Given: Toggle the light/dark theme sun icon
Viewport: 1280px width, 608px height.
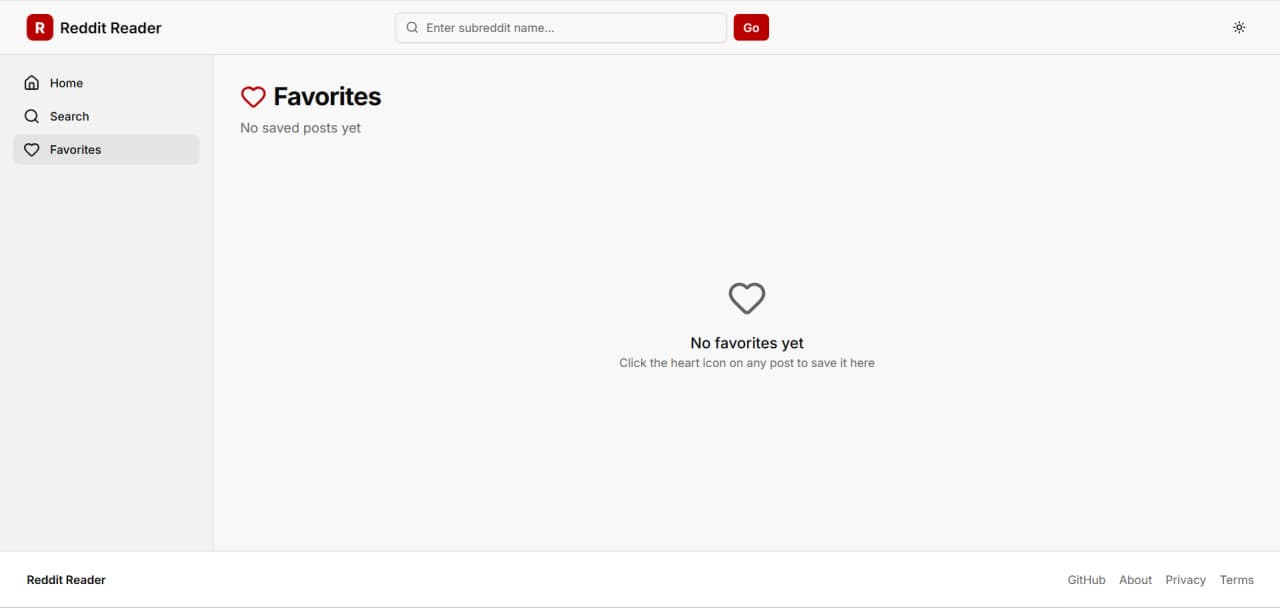Looking at the screenshot, I should click(x=1239, y=28).
